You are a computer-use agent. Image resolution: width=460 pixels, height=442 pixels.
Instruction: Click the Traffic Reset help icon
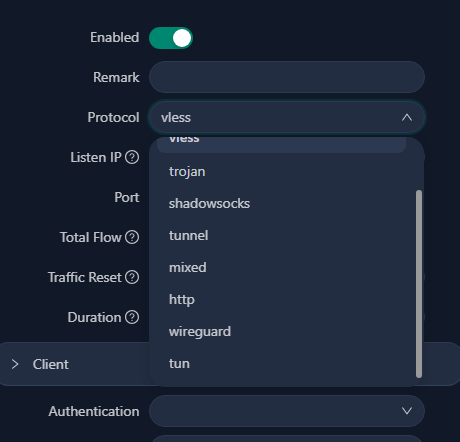[x=132, y=277]
